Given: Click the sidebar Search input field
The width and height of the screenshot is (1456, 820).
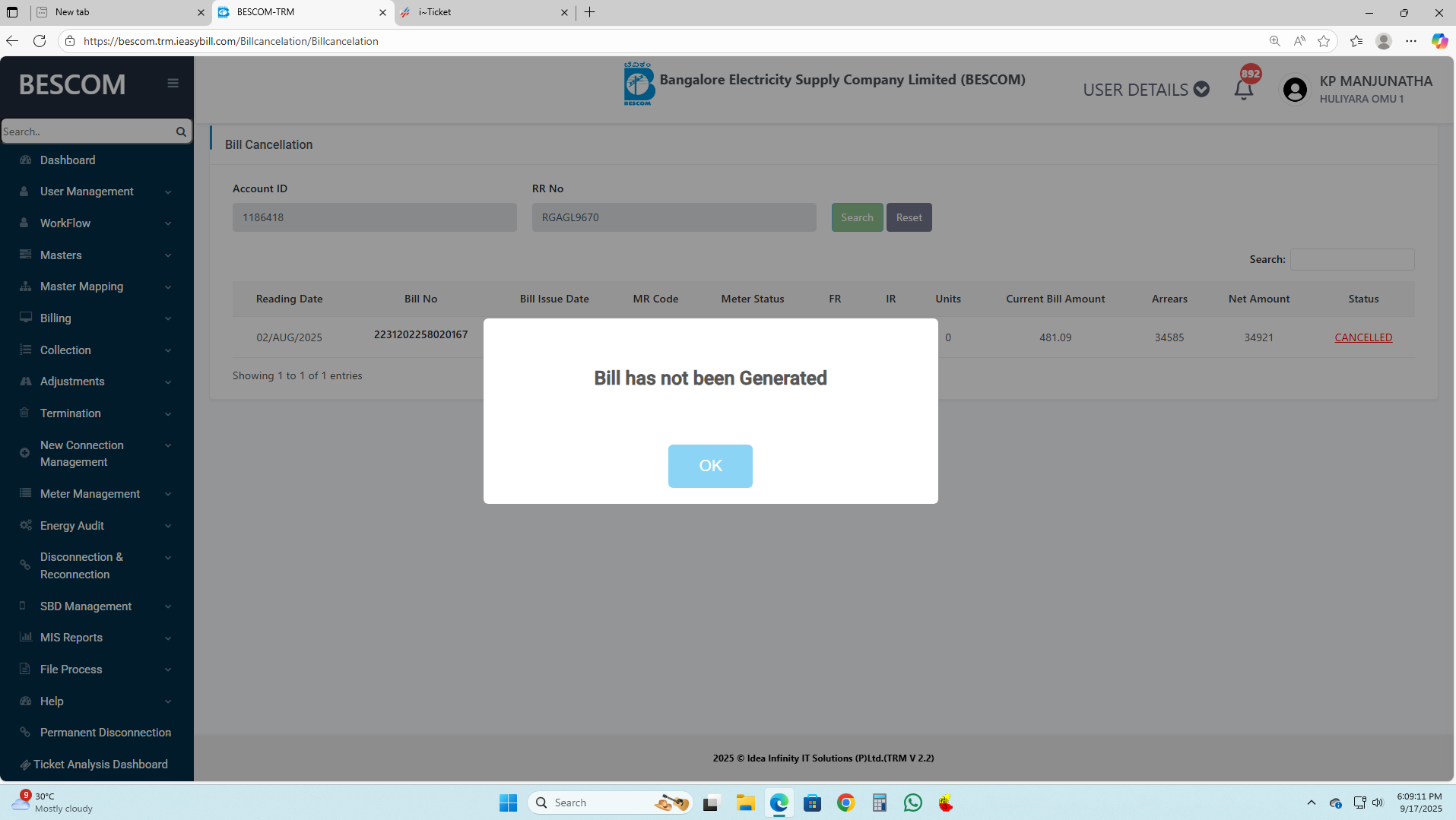Looking at the screenshot, I should (x=87, y=131).
